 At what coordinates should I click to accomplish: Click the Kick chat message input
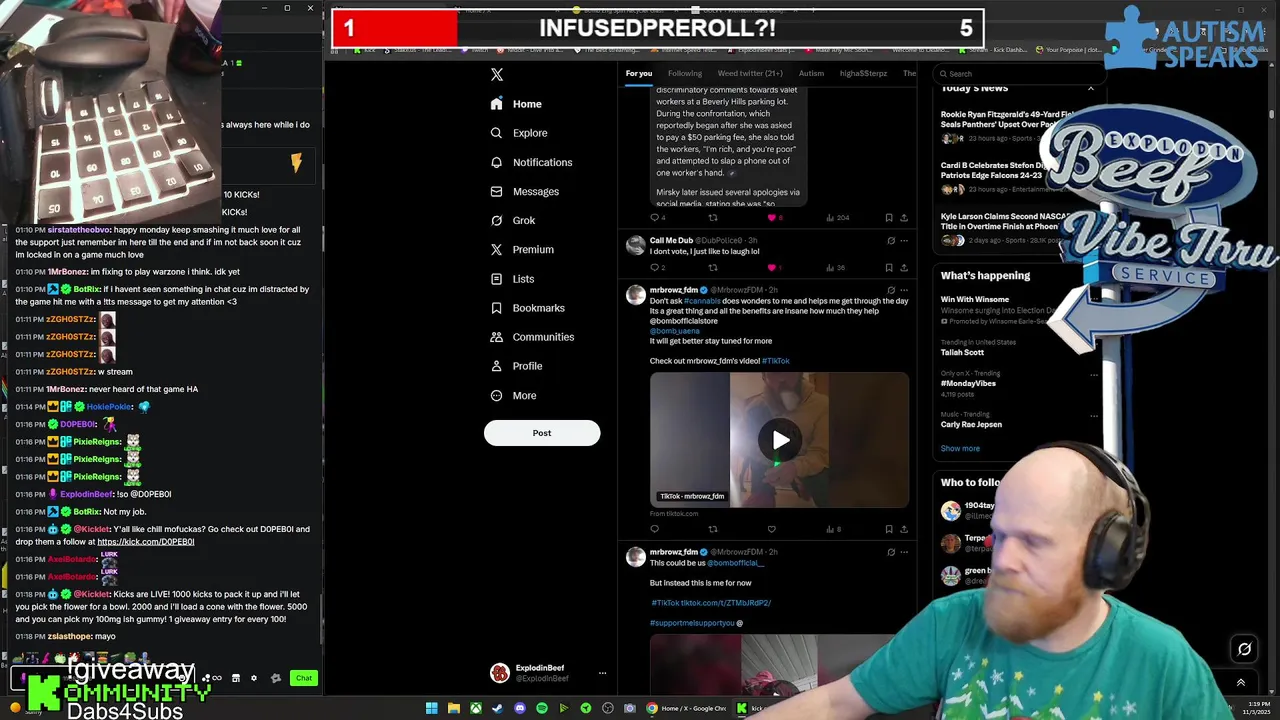(100, 678)
